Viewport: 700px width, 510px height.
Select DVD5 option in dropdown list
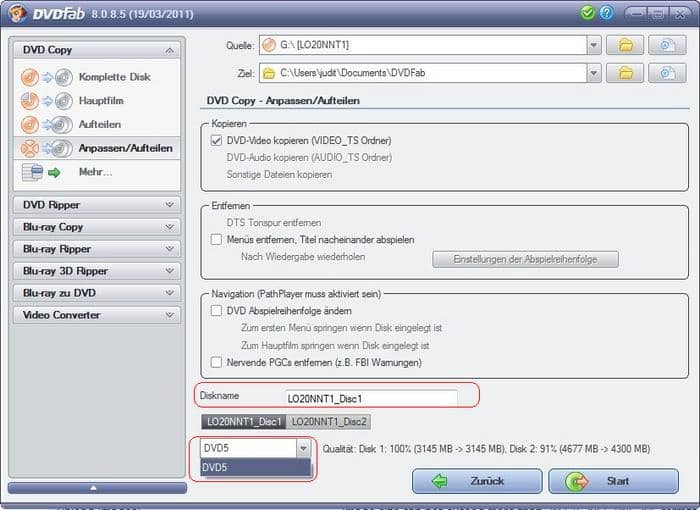(x=255, y=468)
